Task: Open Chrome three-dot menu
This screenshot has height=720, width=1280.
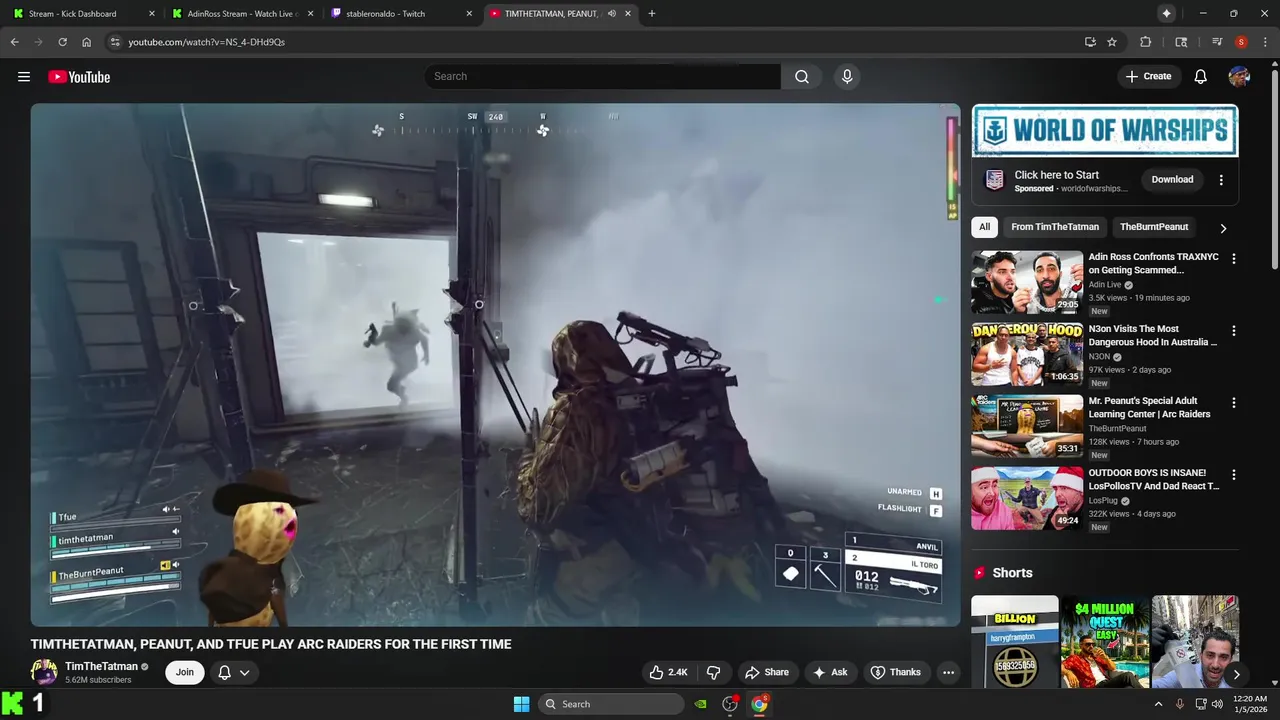Action: coord(1265,42)
